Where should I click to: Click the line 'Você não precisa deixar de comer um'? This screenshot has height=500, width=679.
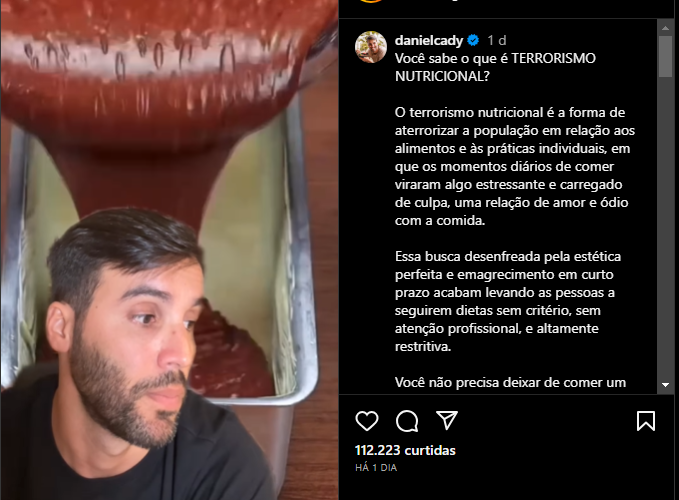point(510,382)
